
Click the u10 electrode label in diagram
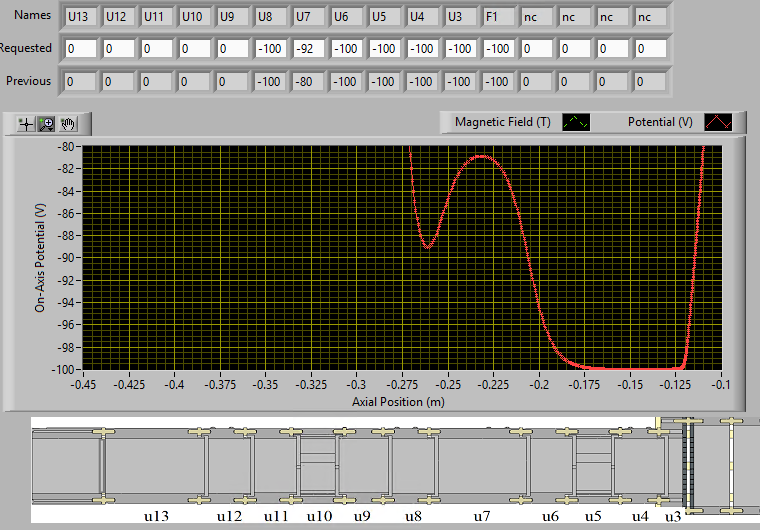(319, 516)
